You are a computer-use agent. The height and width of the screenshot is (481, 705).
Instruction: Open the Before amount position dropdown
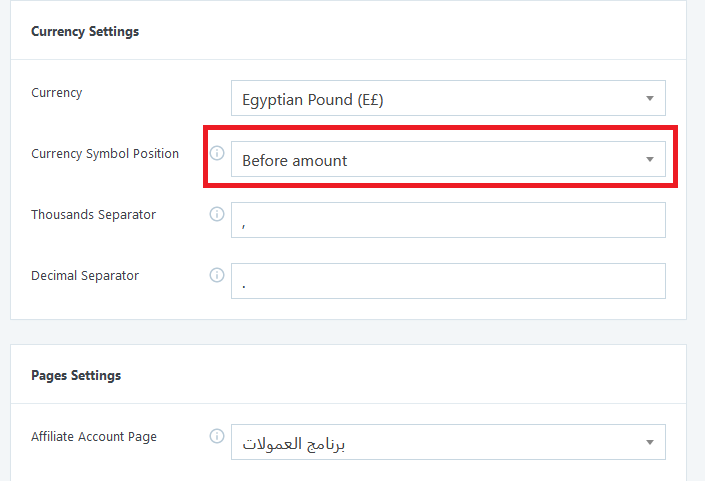448,159
